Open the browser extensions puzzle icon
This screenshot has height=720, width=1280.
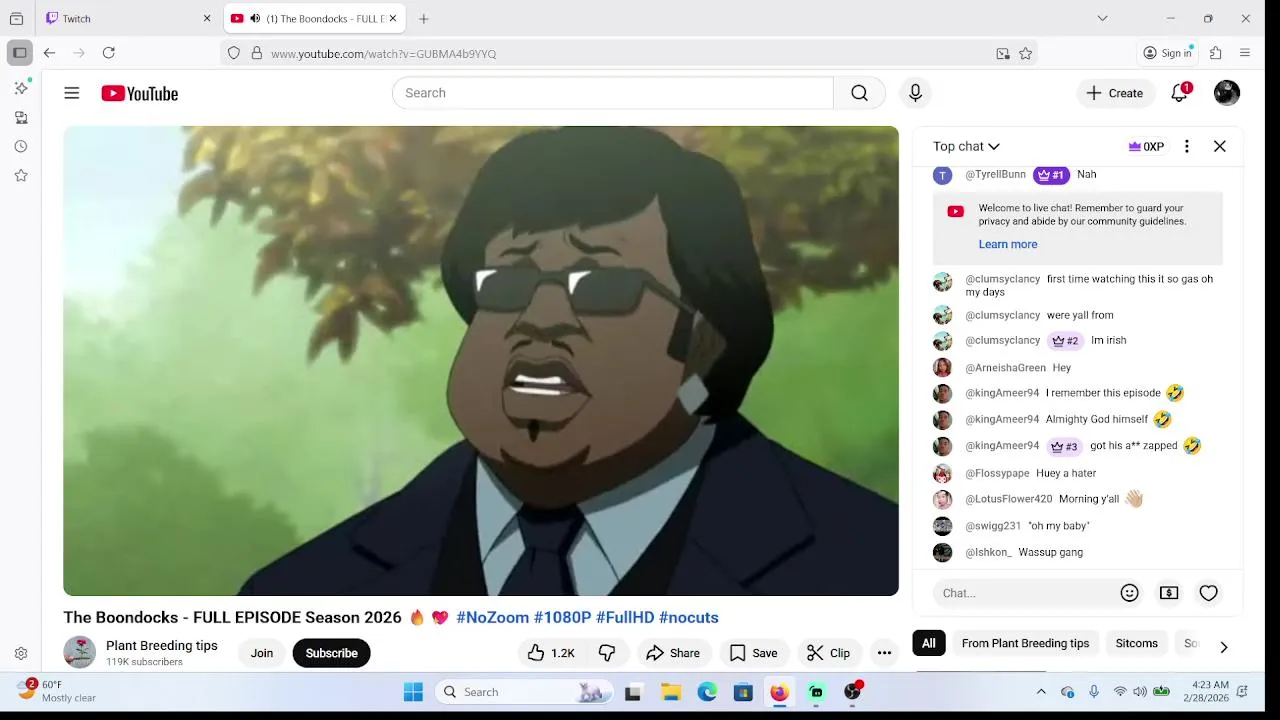click(x=1216, y=53)
